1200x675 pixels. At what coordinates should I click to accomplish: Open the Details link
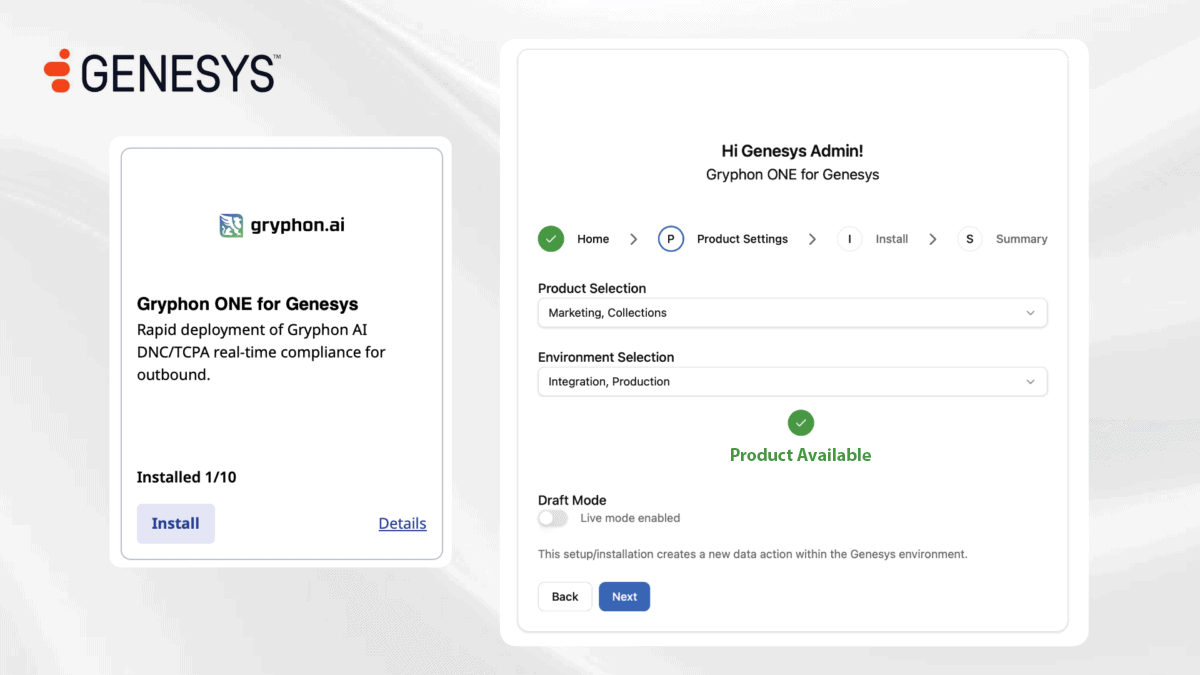tap(402, 523)
